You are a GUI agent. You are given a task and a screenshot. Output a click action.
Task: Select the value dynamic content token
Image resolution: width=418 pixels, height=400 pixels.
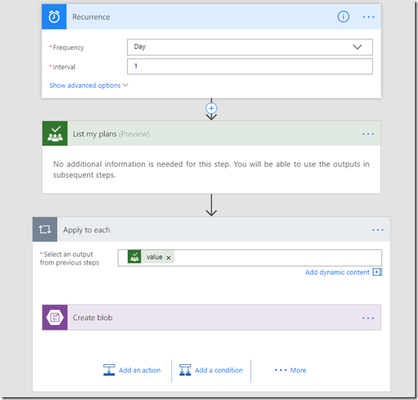151,257
